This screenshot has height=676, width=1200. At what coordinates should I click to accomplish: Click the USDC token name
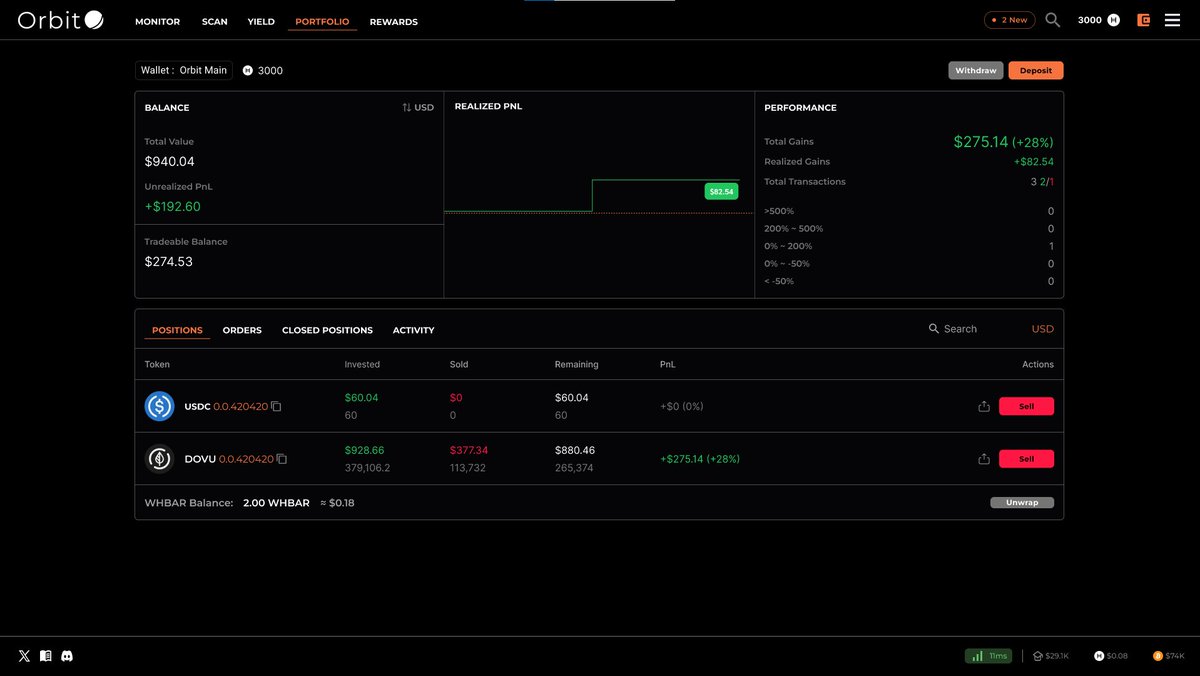(x=197, y=407)
